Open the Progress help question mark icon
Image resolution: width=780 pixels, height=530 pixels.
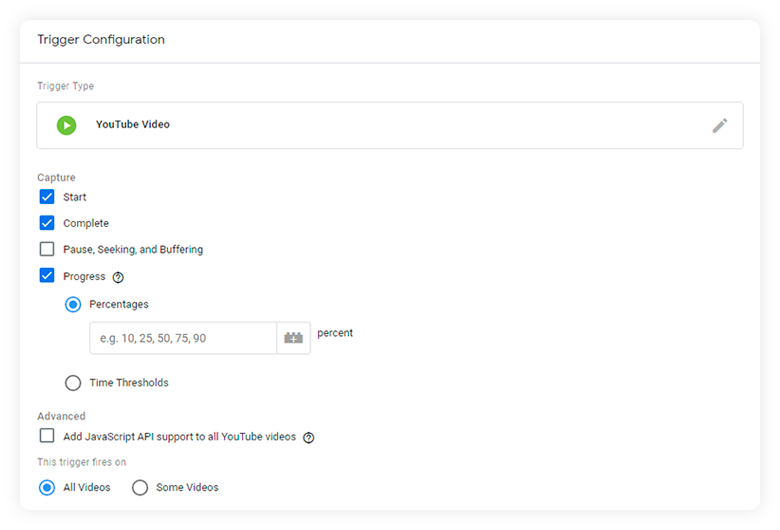[x=118, y=277]
